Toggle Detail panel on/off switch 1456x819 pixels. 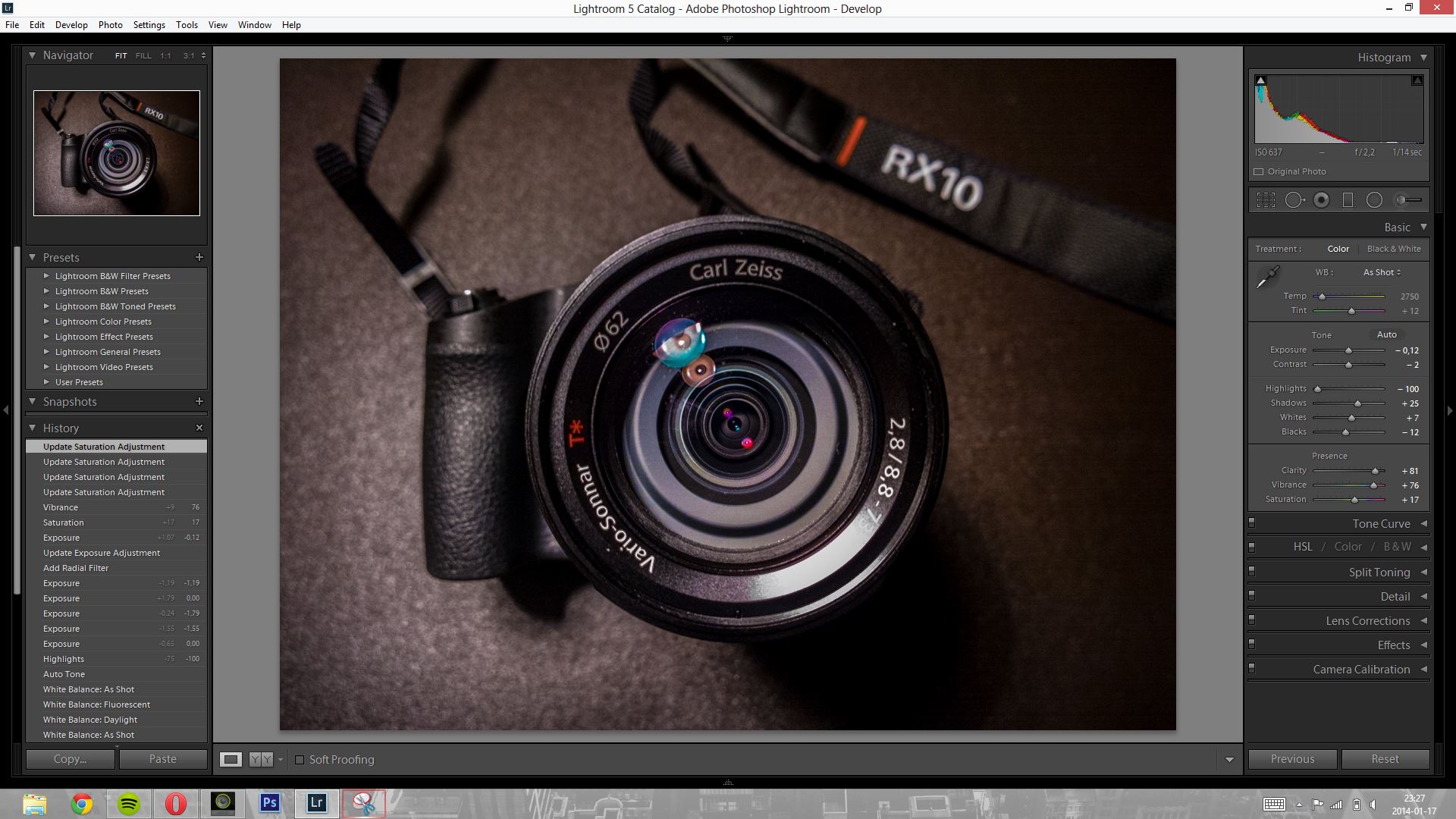[1251, 595]
